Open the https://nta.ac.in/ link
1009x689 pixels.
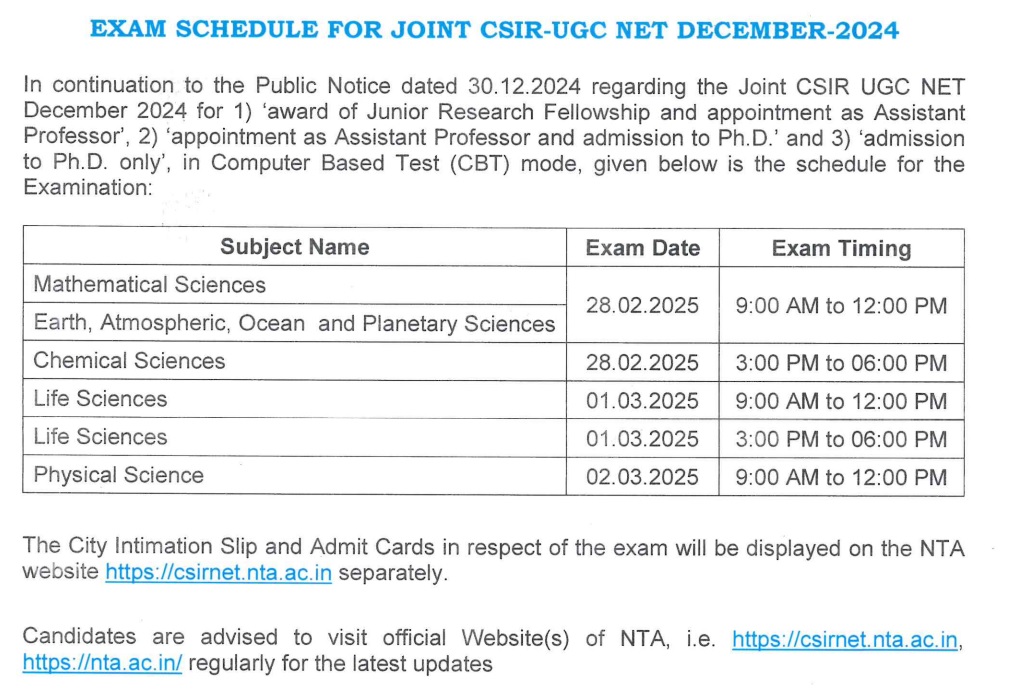click(102, 663)
